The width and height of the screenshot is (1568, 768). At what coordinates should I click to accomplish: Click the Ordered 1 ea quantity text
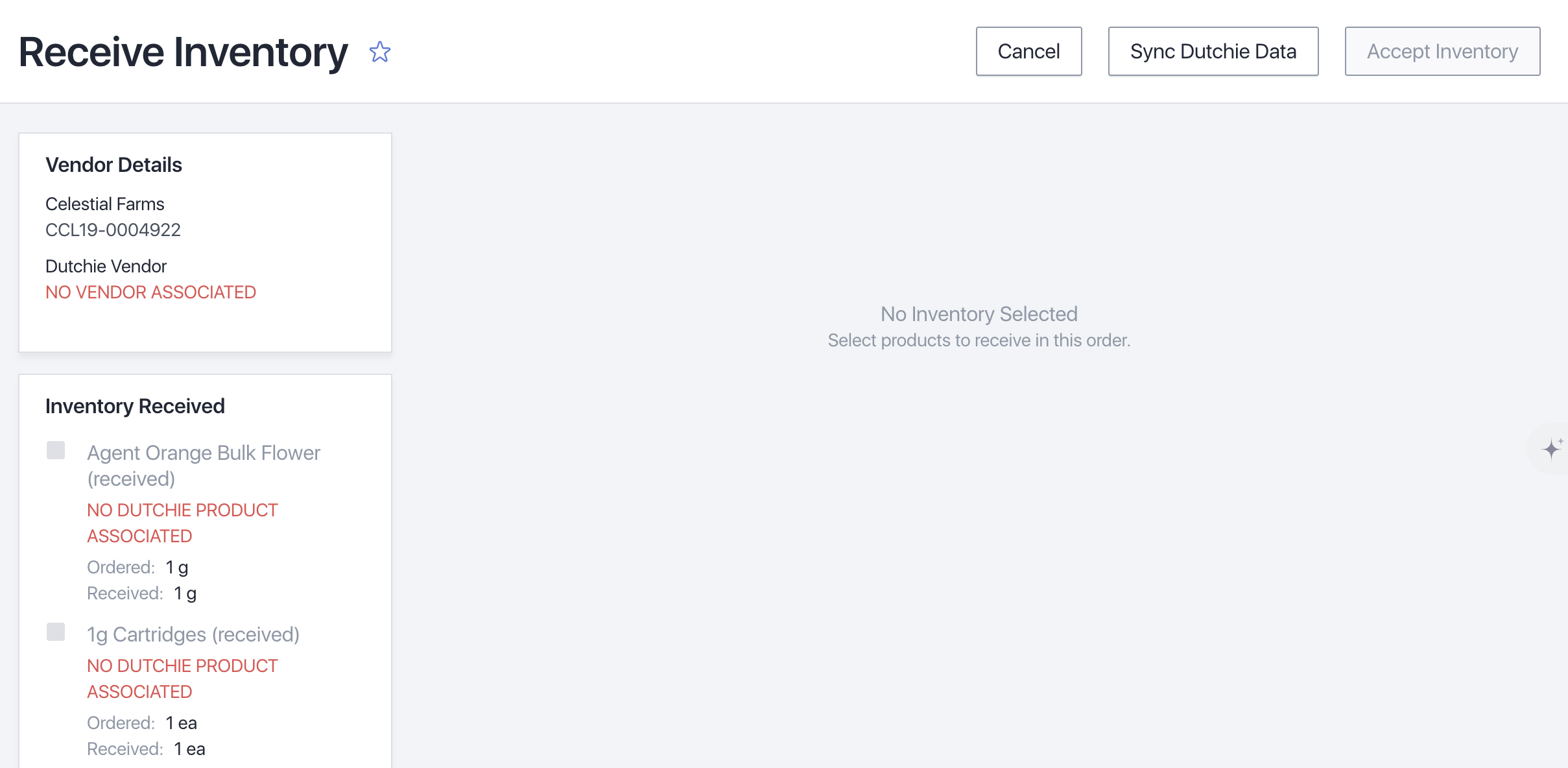coord(142,723)
